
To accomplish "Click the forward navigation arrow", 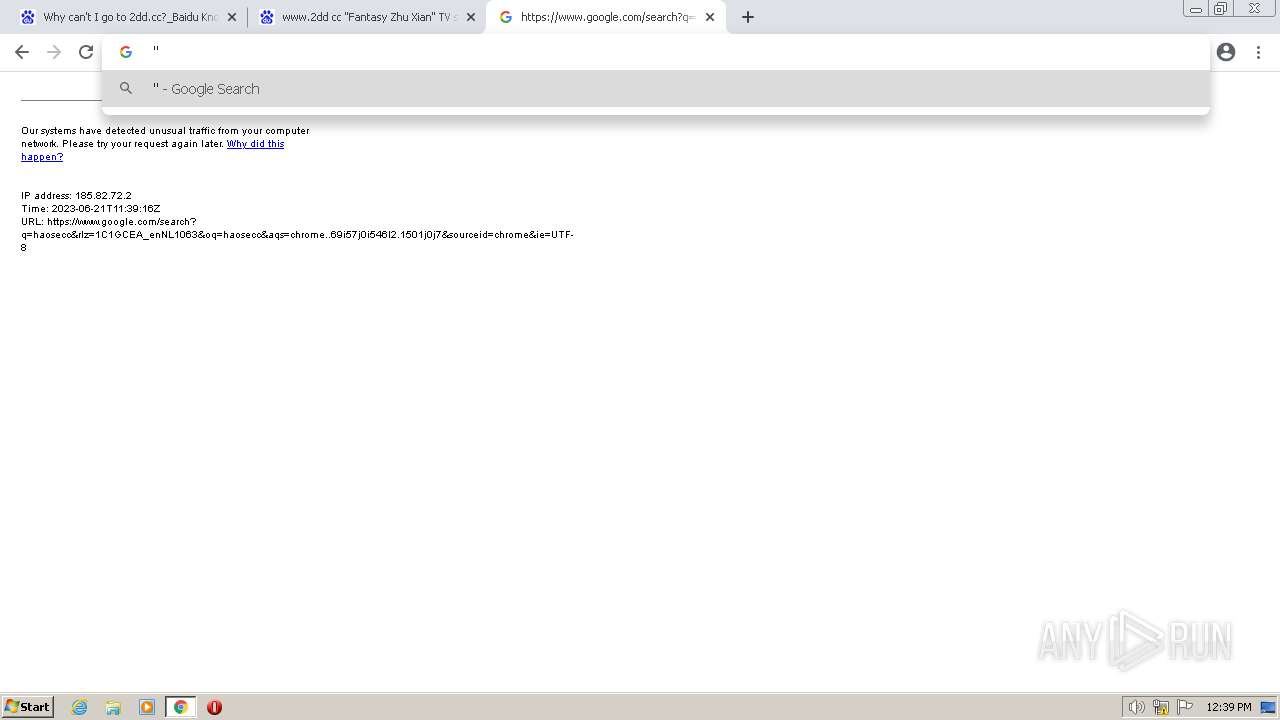I will pos(54,52).
